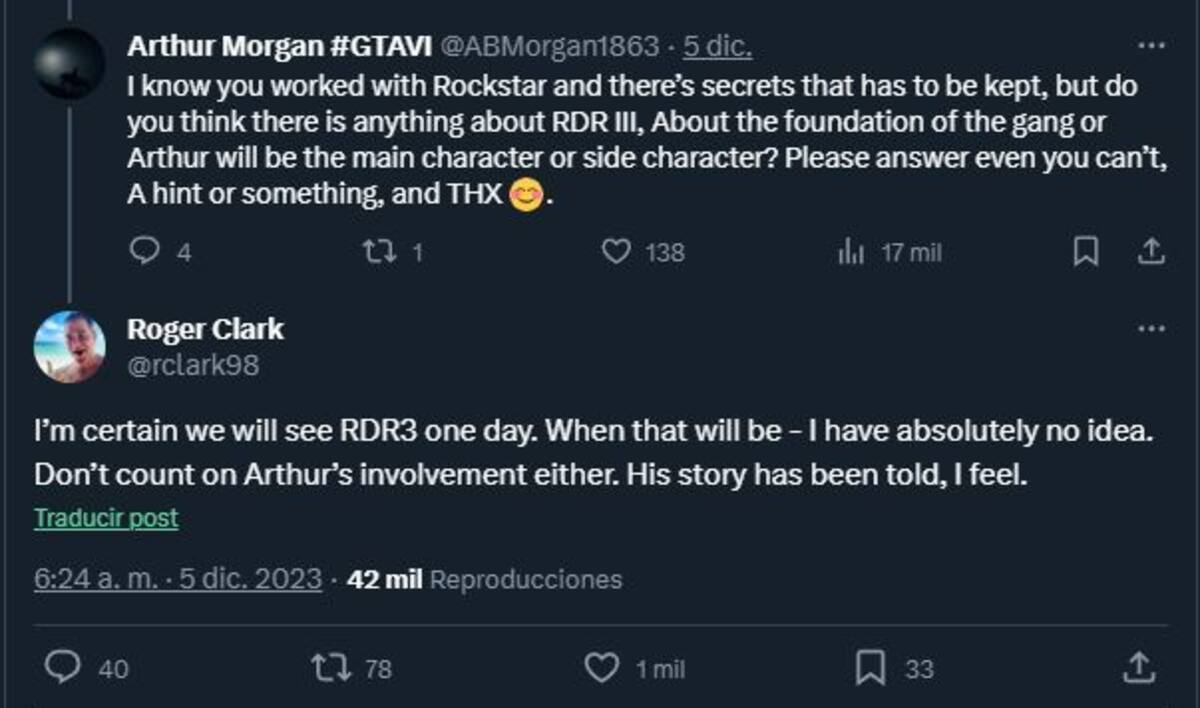Click the Traducir post link
Viewport: 1200px width, 708px height.
(106, 518)
